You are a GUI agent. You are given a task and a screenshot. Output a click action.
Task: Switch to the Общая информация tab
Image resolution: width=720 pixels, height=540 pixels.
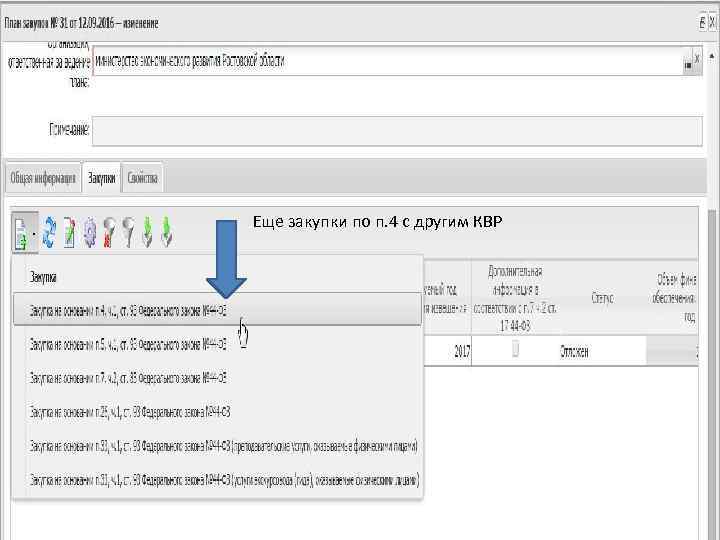pos(43,178)
